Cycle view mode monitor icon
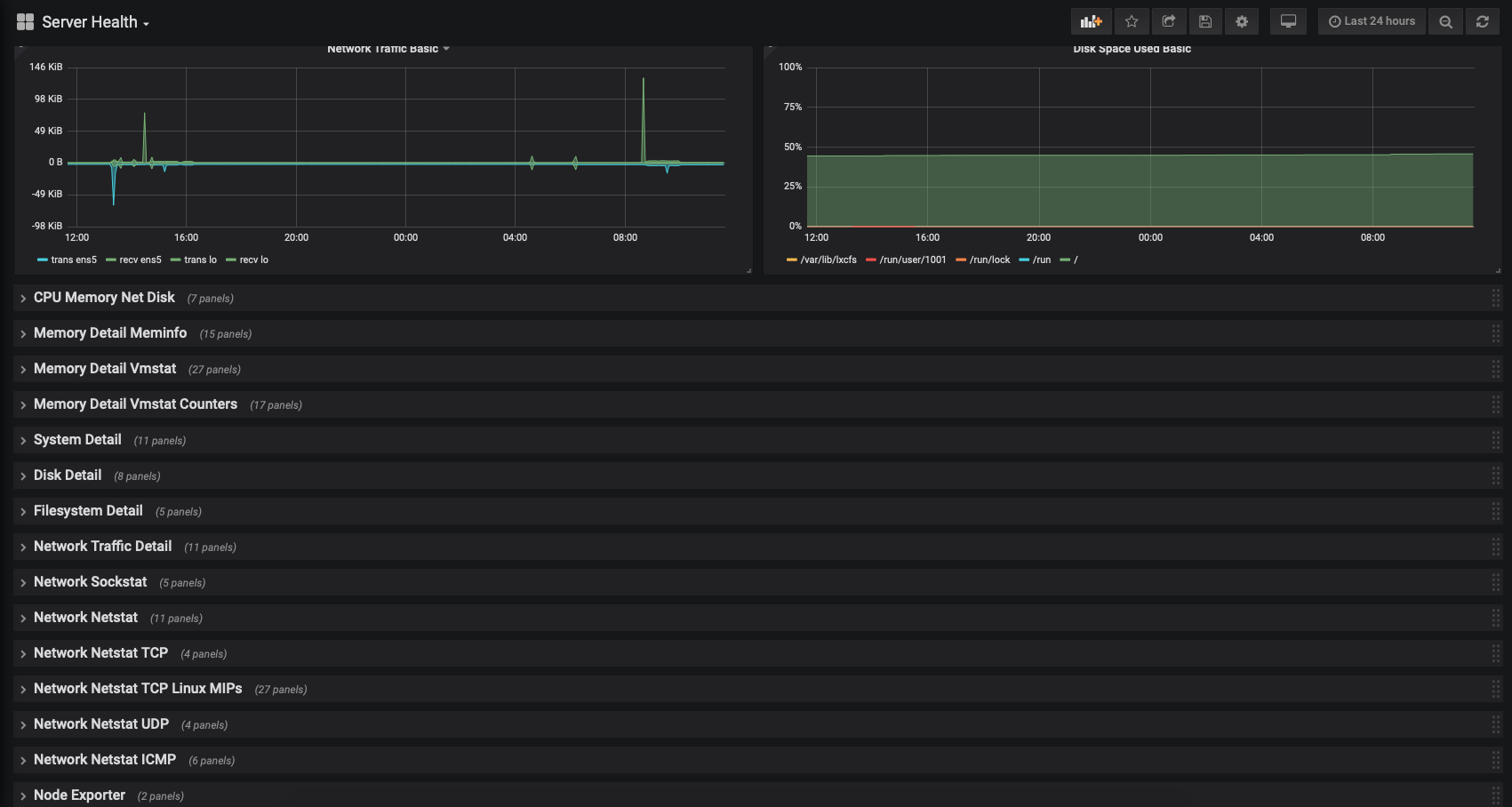This screenshot has width=1512, height=807. [1288, 21]
